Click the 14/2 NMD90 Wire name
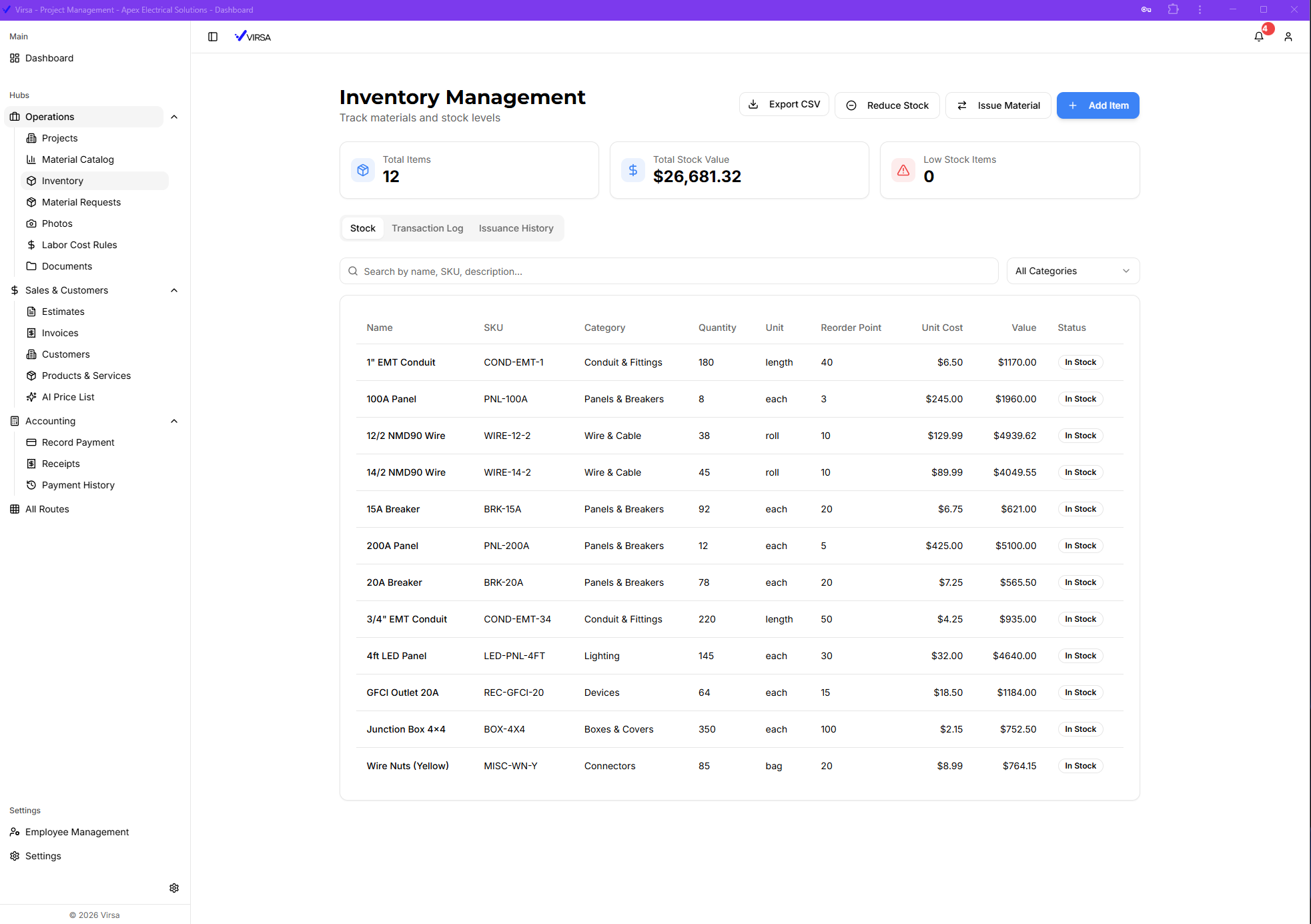This screenshot has height=924, width=1311. 406,472
